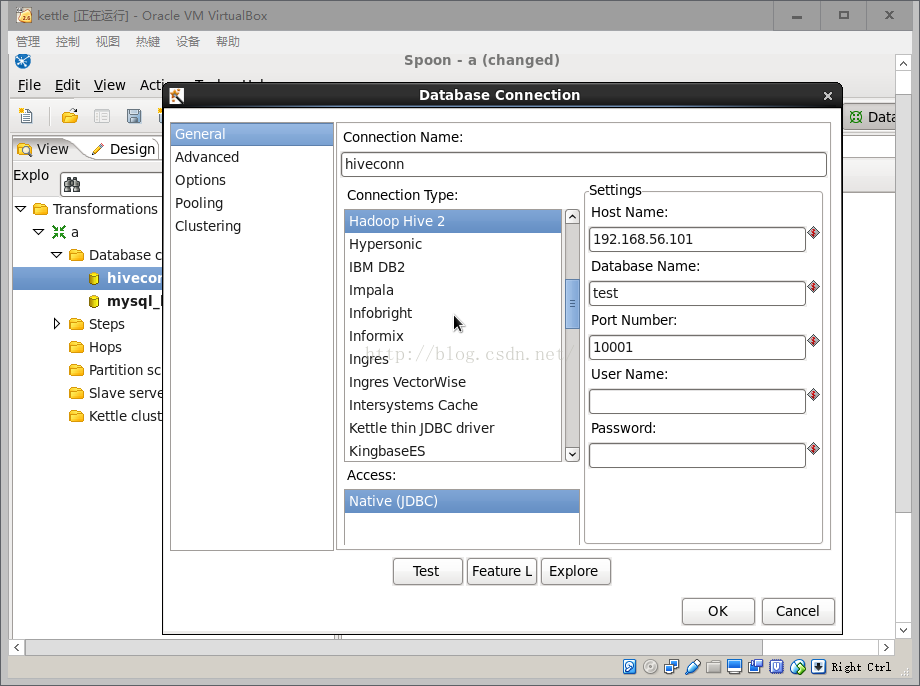
Task: Click the variable icon beside Password field
Action: pyautogui.click(x=813, y=449)
